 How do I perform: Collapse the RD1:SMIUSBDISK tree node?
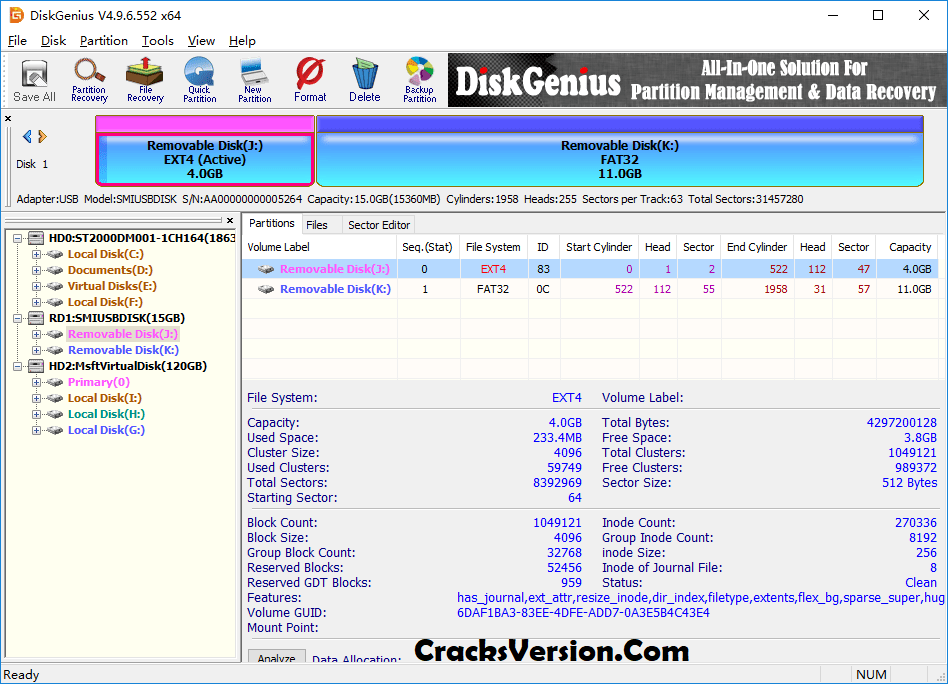point(18,318)
